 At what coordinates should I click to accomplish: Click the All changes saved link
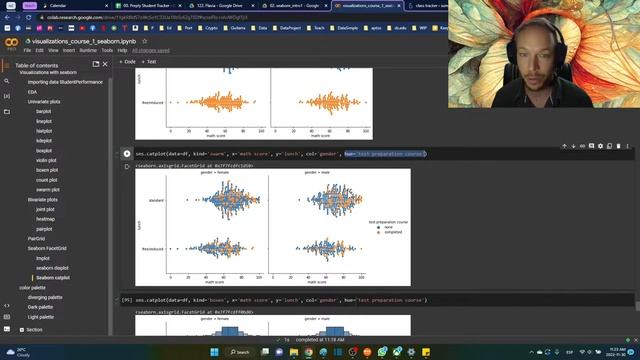[151, 51]
